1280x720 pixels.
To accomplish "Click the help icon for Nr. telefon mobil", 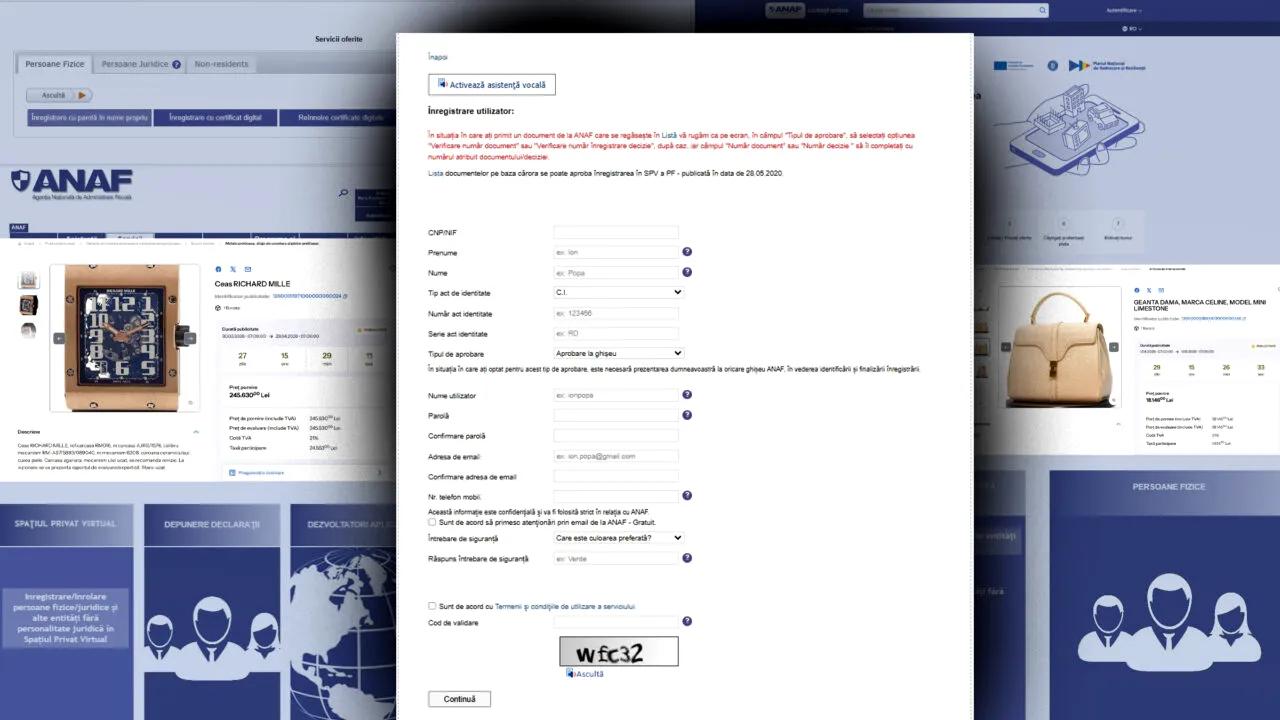I will [x=687, y=496].
